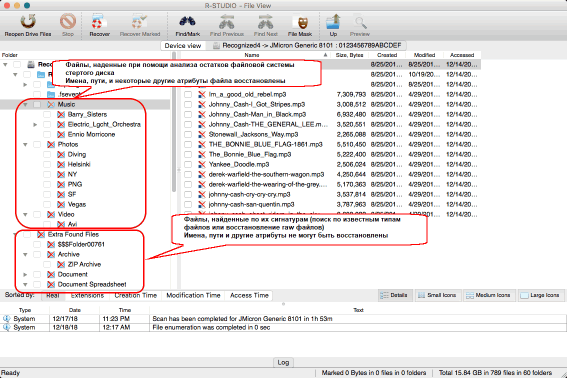The height and width of the screenshot is (378, 567).
Task: Select the Extensions sorting tab
Action: pos(87,296)
